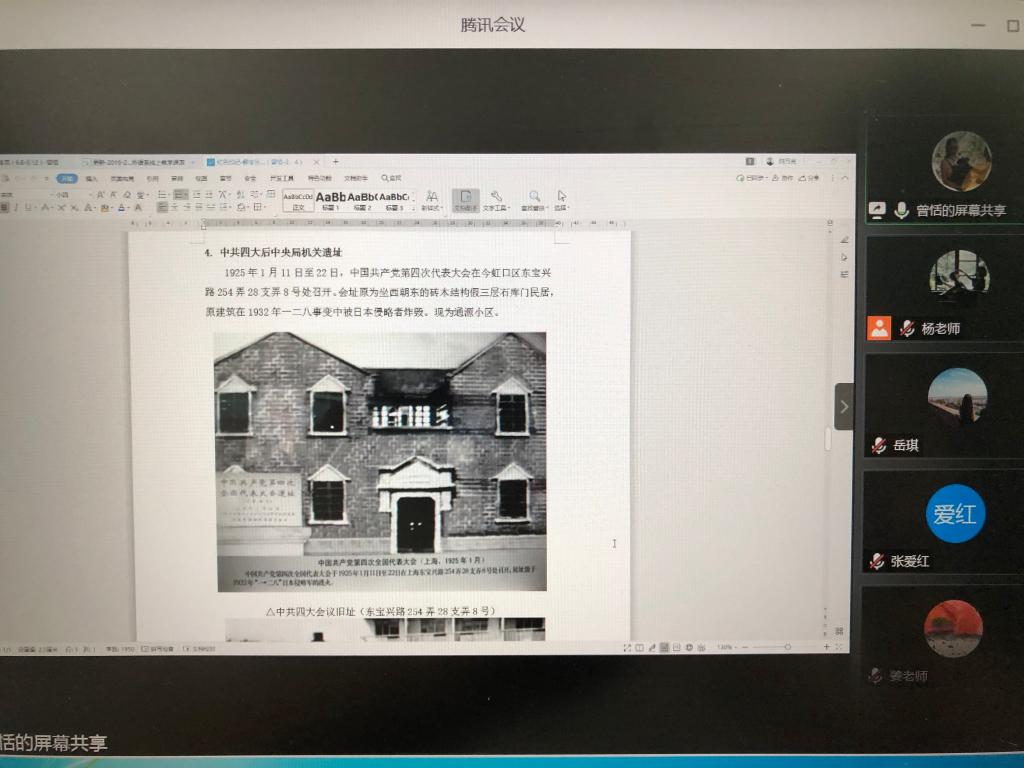Click the highlighted document page icon in ribbon
The height and width of the screenshot is (768, 1024).
pyautogui.click(x=465, y=198)
